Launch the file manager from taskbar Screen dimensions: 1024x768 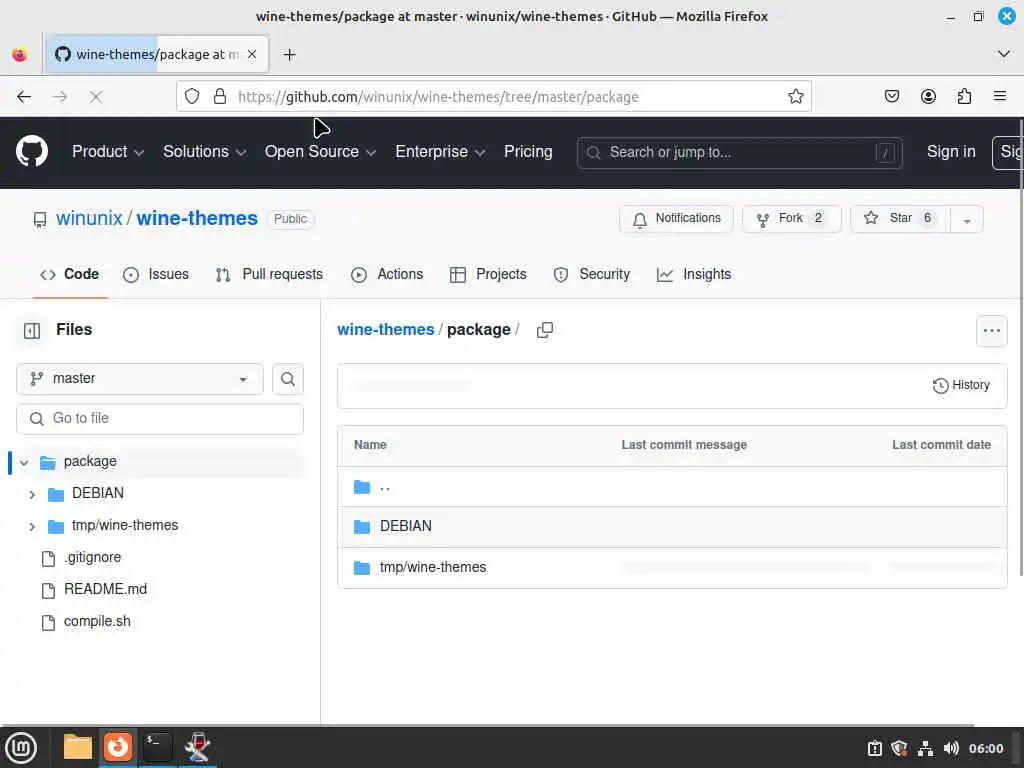(78, 747)
